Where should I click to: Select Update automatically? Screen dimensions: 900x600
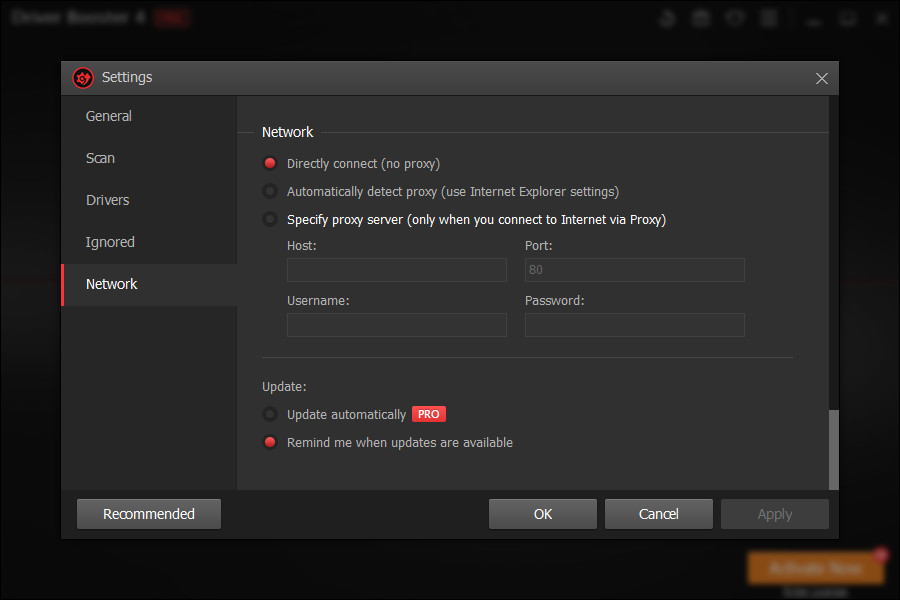click(270, 413)
